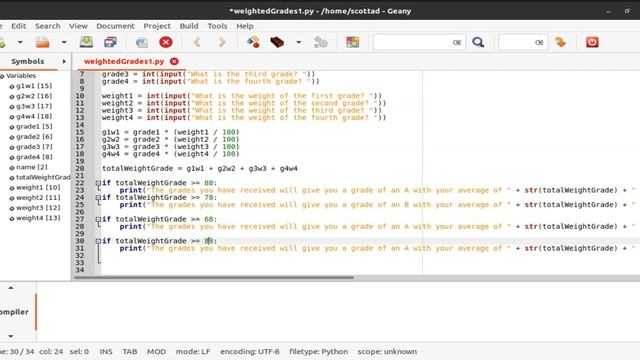Screen dimensions: 640x360
Task: Click the editor's horizontal scrollbar thumb
Action: pos(214,278)
